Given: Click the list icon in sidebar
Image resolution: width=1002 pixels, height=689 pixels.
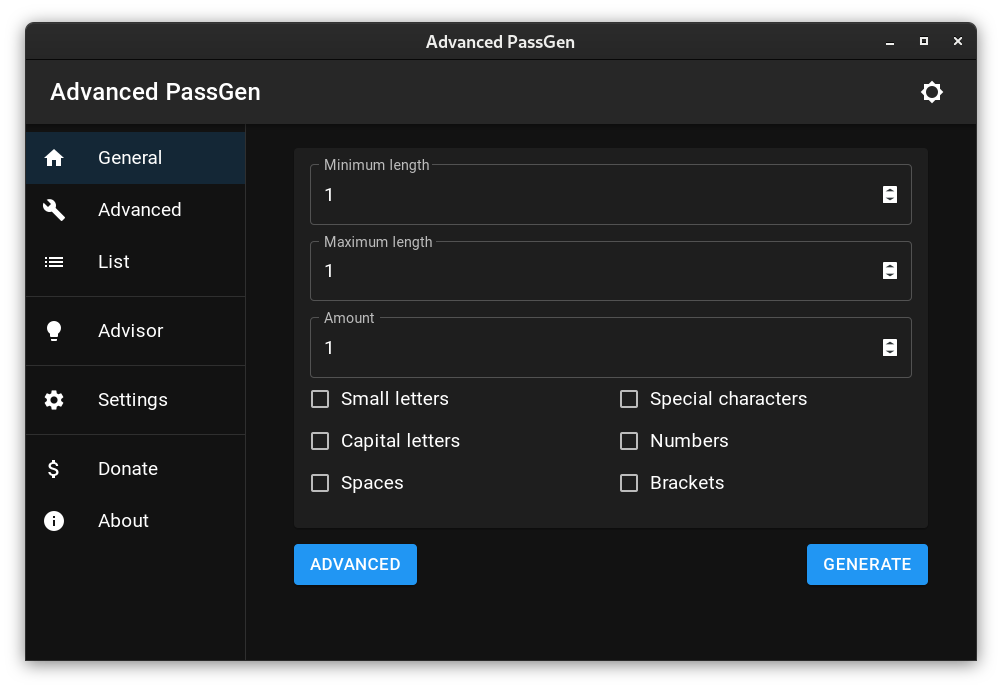Looking at the screenshot, I should (x=54, y=262).
